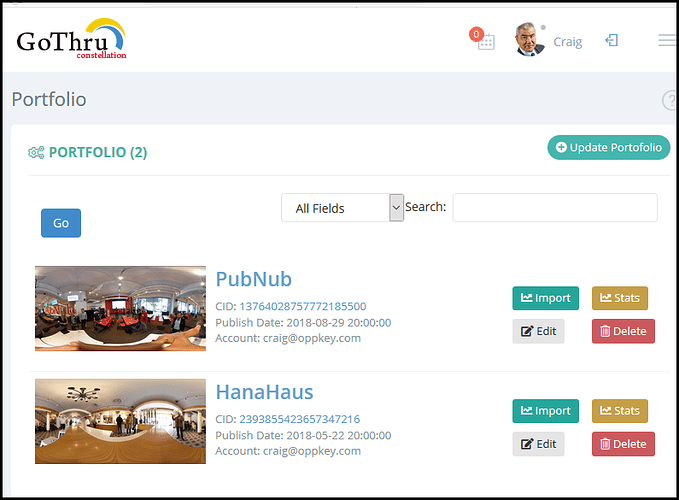Click PubNub publish date 2018-08-29 text
Viewport: 679px width, 500px height.
(x=303, y=323)
